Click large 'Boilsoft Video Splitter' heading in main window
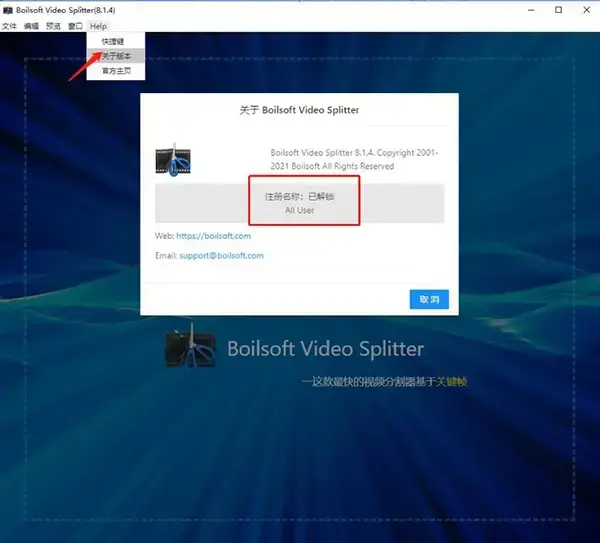 [326, 349]
